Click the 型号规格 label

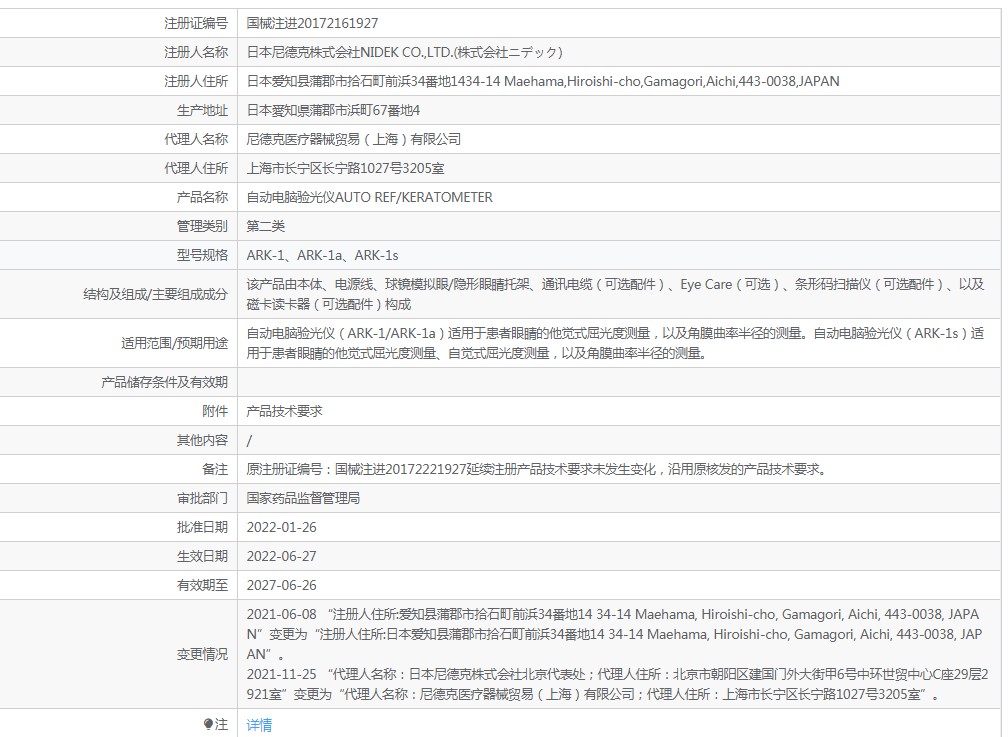(x=202, y=255)
